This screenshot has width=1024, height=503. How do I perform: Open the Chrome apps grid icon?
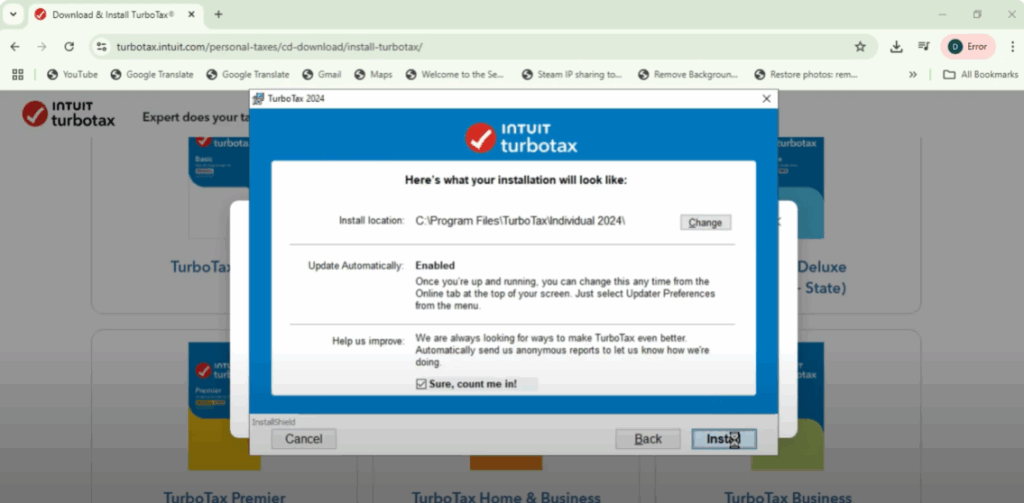click(18, 74)
